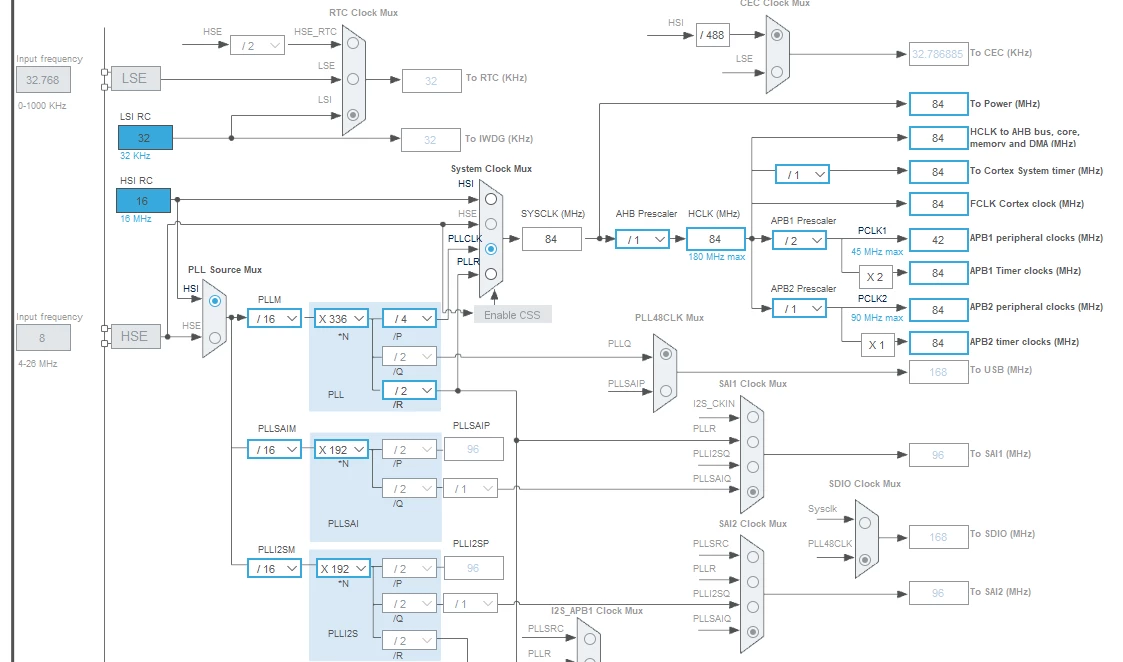1123x662 pixels.
Task: Click the / 488 HSI divider box
Action: click(713, 34)
